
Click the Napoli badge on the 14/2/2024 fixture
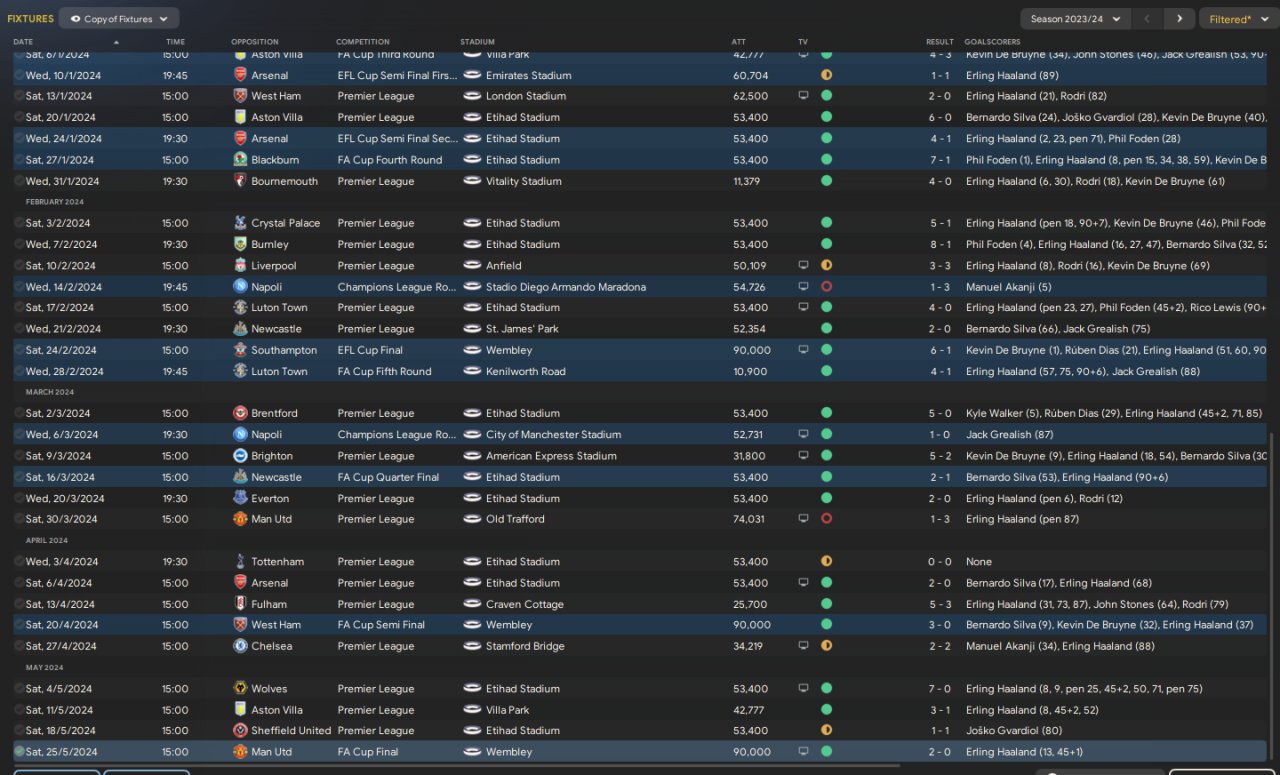point(240,287)
